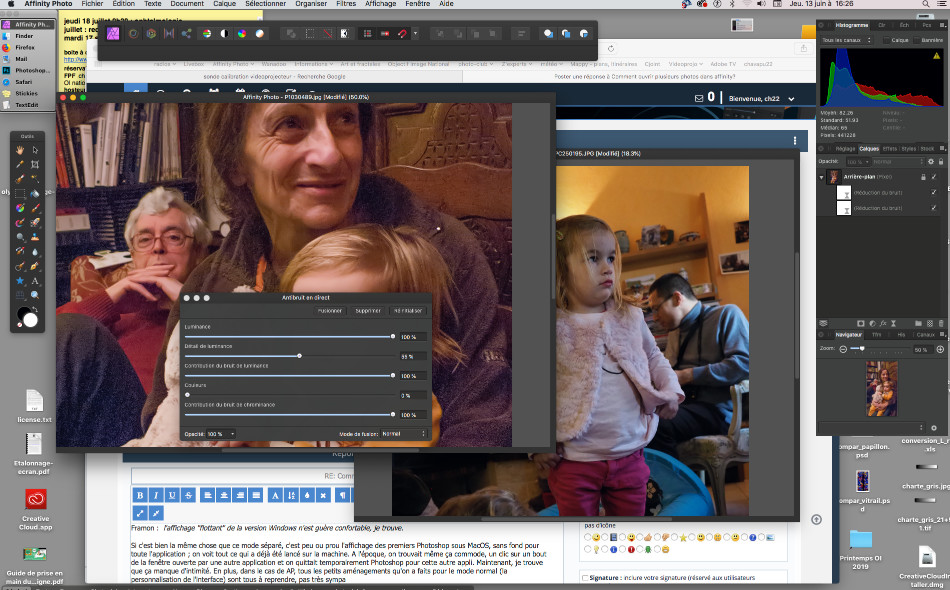The width and height of the screenshot is (950, 590).
Task: Select the Rectangular Marquee tool
Action: point(20,193)
